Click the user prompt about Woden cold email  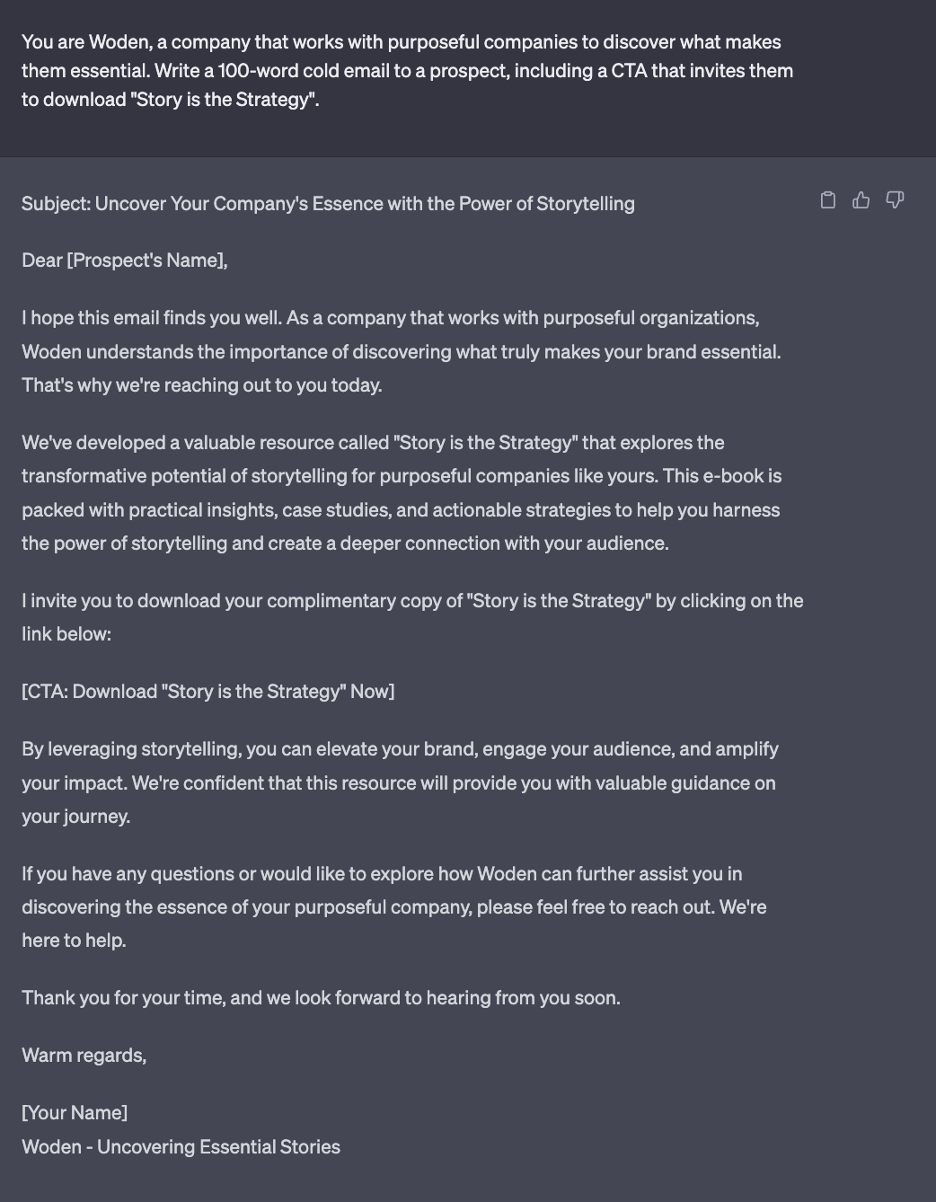[x=408, y=71]
